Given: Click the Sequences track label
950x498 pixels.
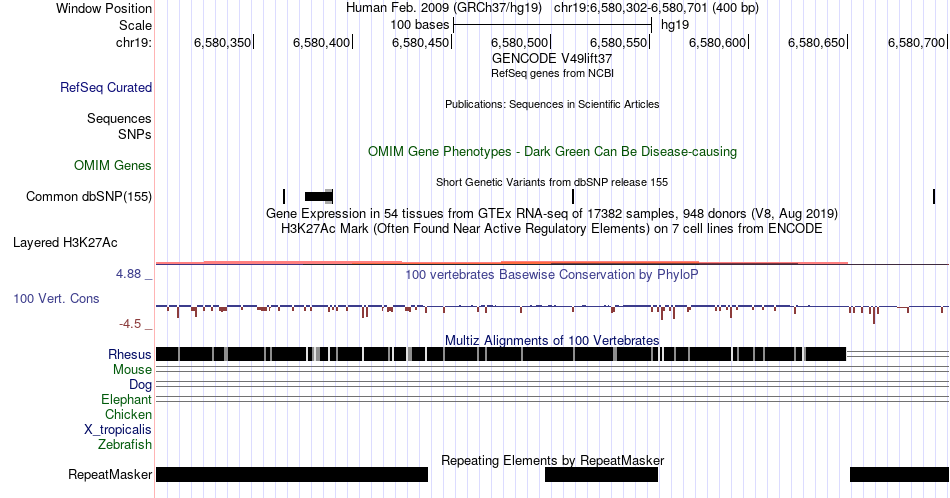Looking at the screenshot, I should click(119, 118).
